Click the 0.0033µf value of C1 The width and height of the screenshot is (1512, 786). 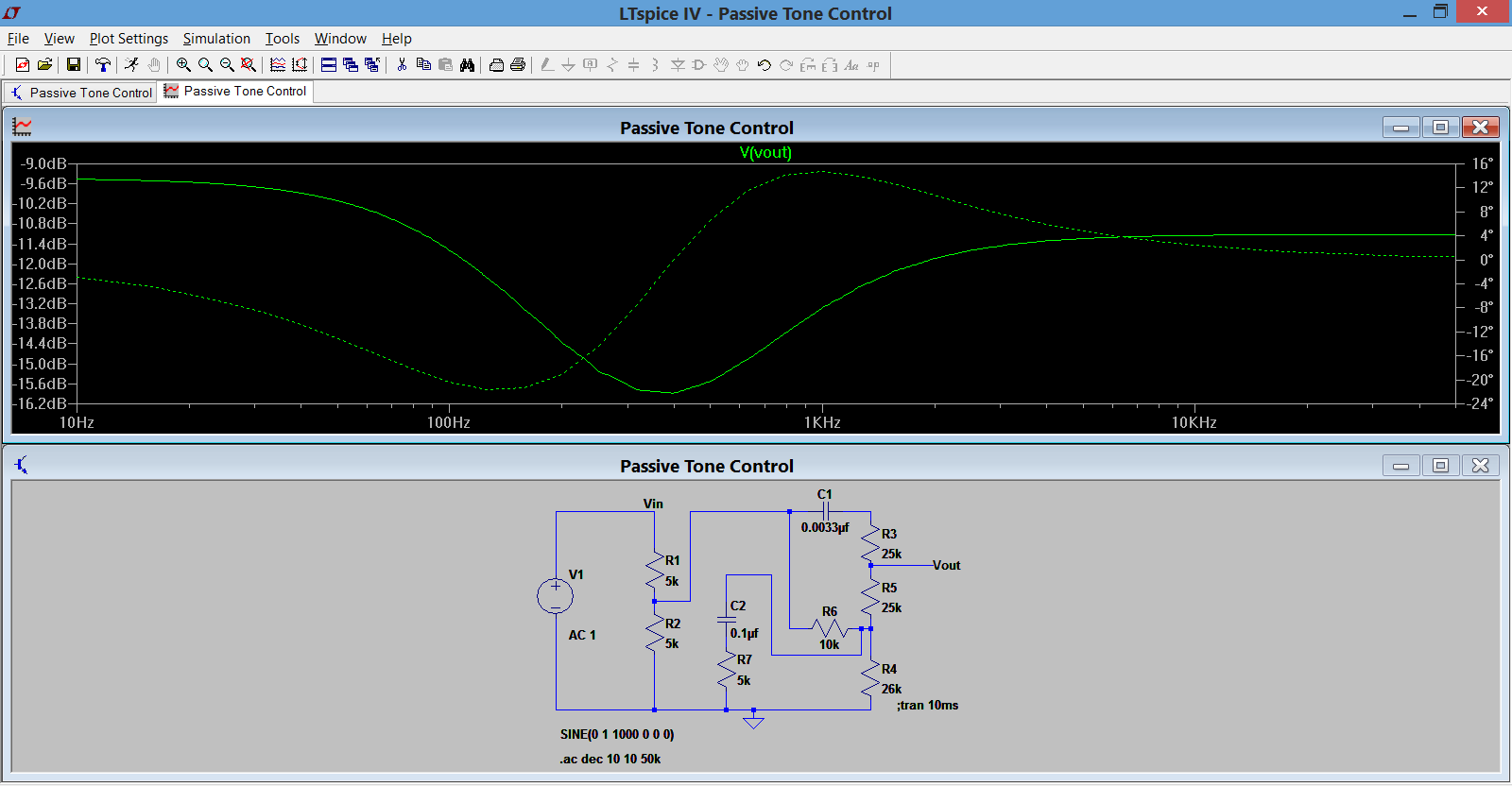[x=825, y=527]
